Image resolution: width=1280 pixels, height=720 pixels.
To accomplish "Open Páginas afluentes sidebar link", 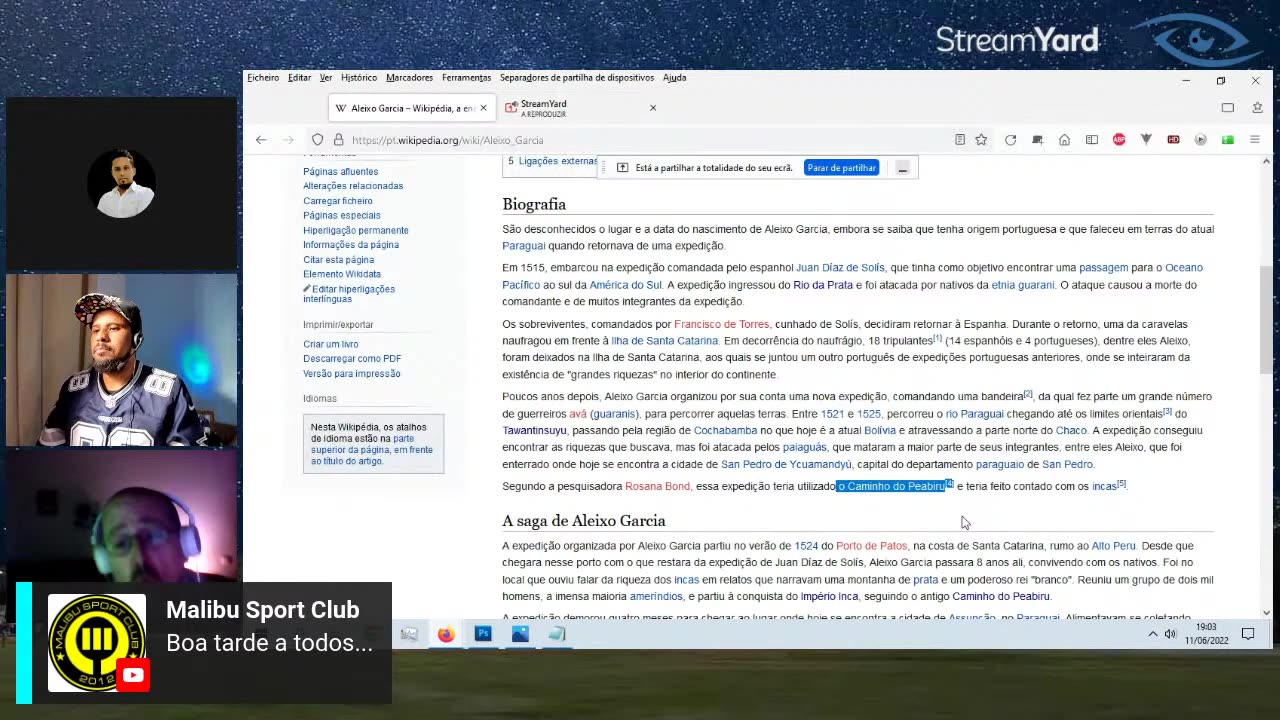I will point(341,172).
